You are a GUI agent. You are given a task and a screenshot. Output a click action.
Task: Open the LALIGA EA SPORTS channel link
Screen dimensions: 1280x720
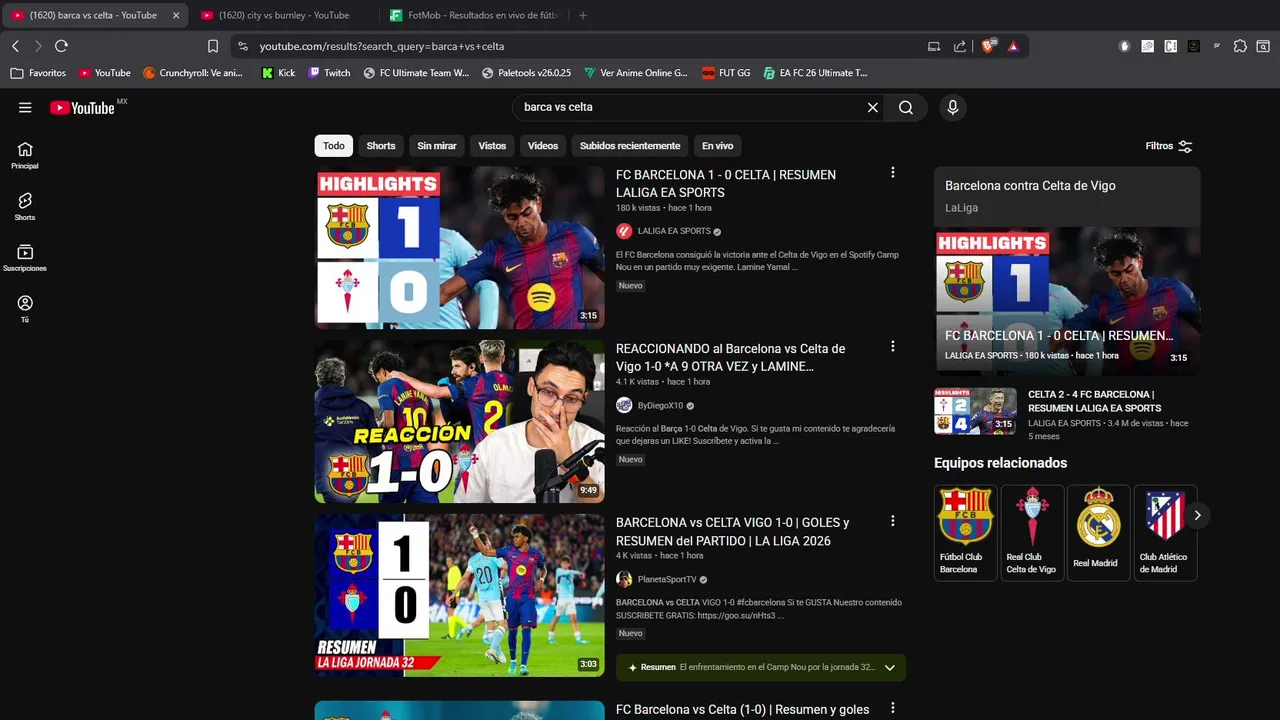674,231
